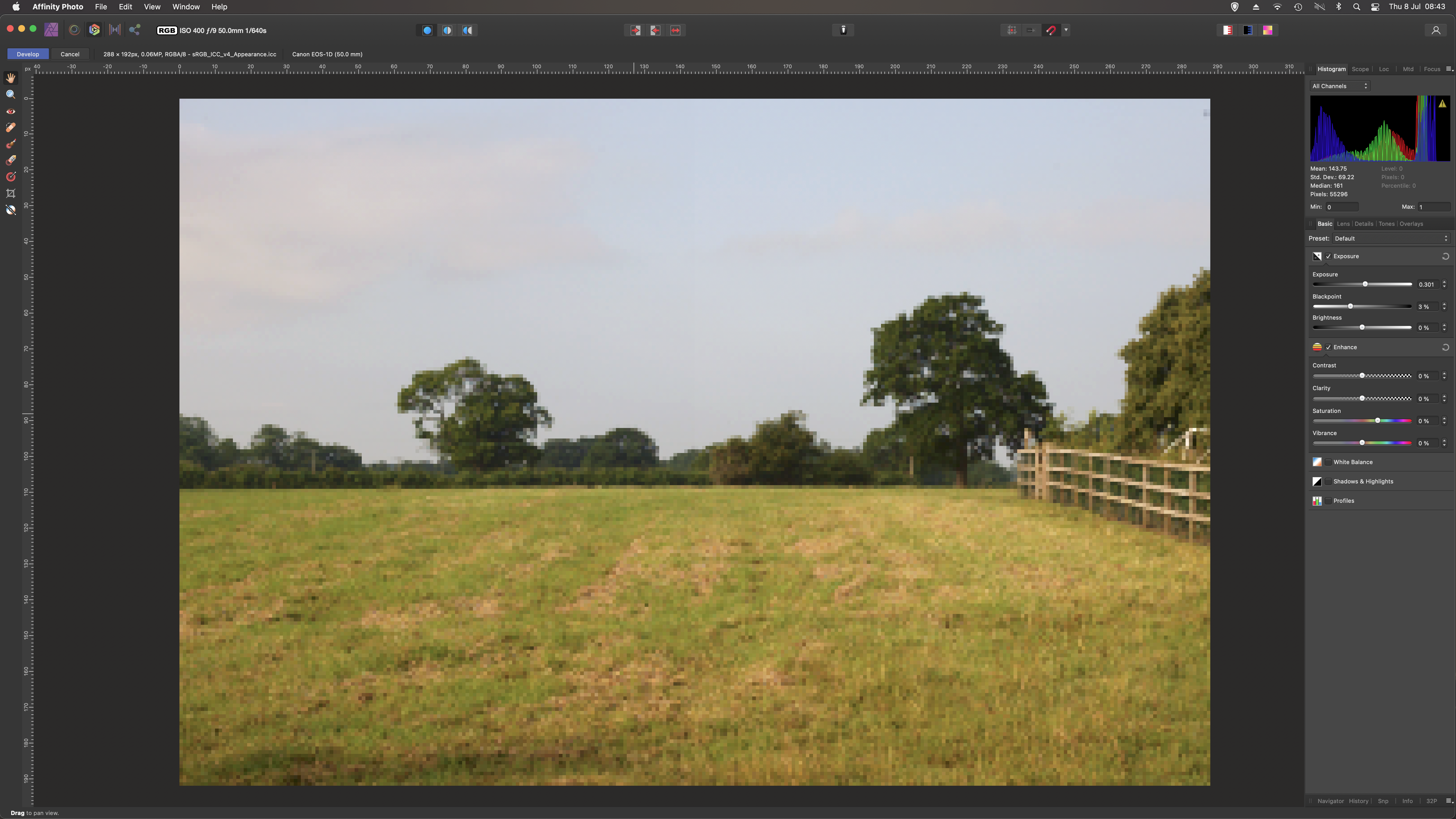Toggle the force pixel alignment grid icon

1012,30
